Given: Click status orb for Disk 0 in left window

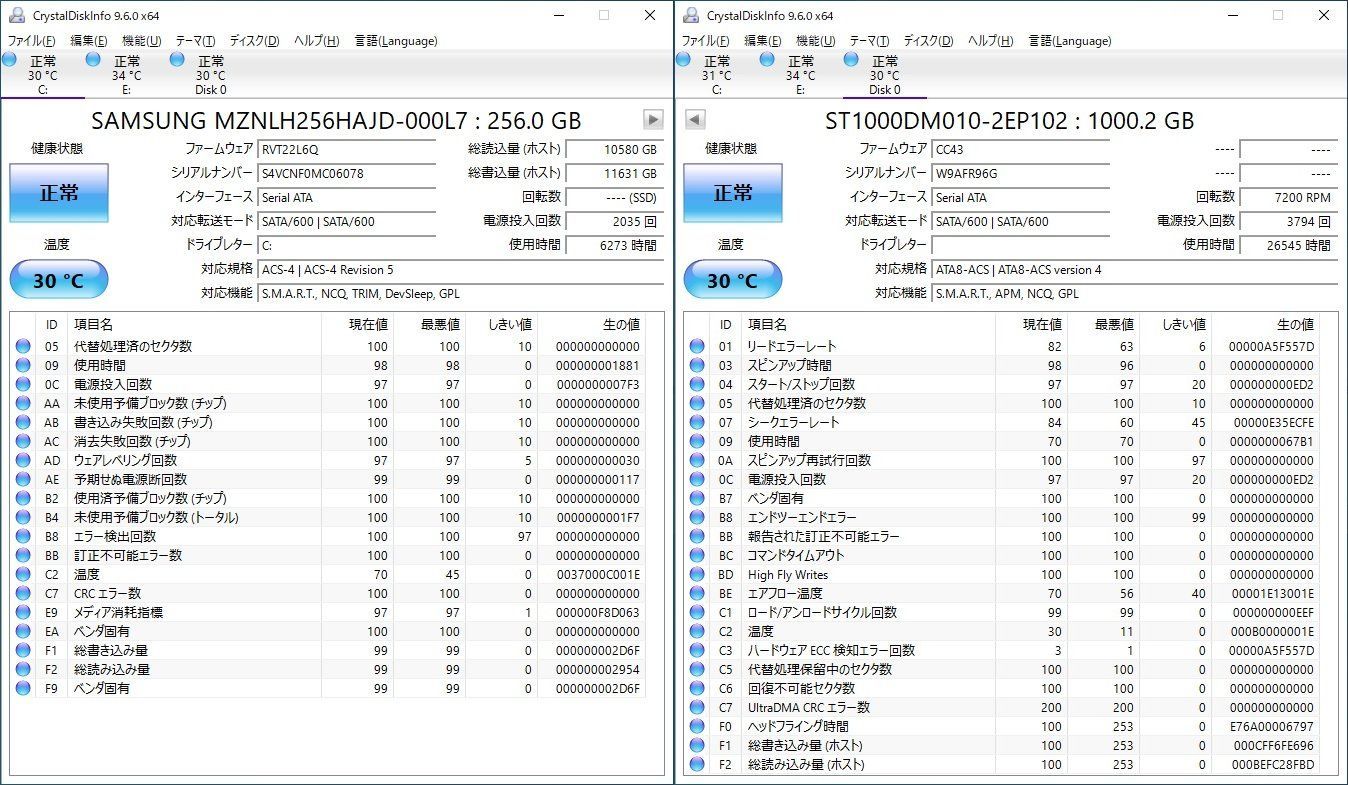Looking at the screenshot, I should coord(178,60).
